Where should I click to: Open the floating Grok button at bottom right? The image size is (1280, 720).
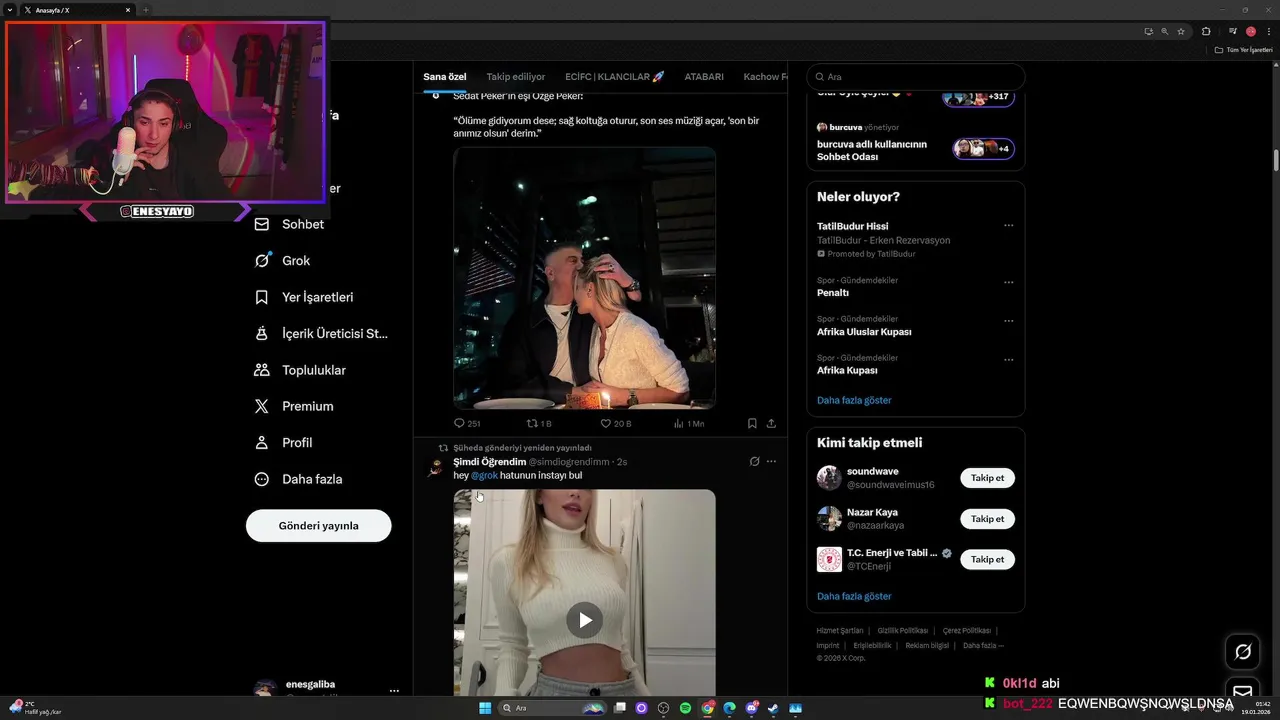(x=1243, y=652)
